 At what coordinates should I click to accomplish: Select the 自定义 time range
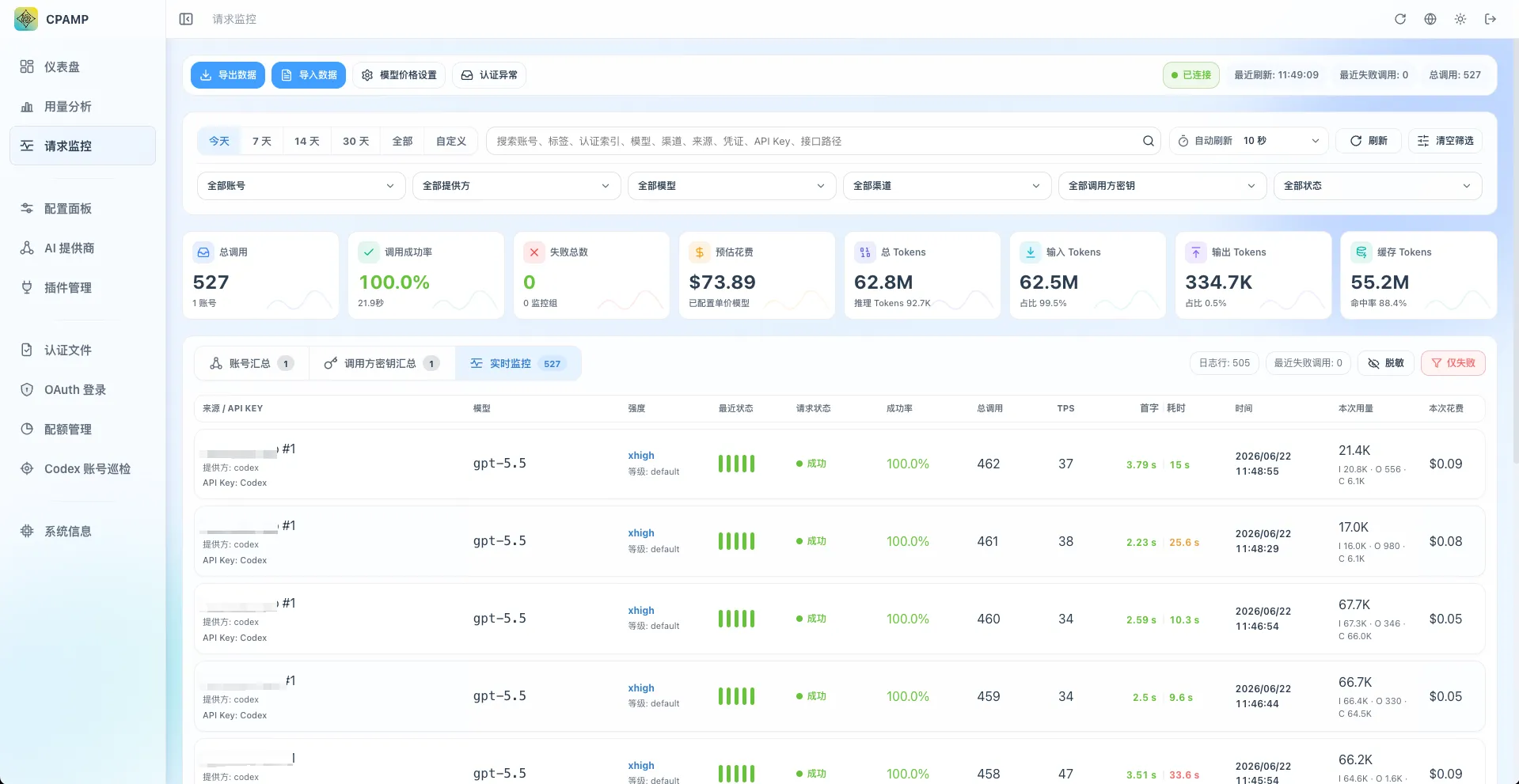(451, 141)
